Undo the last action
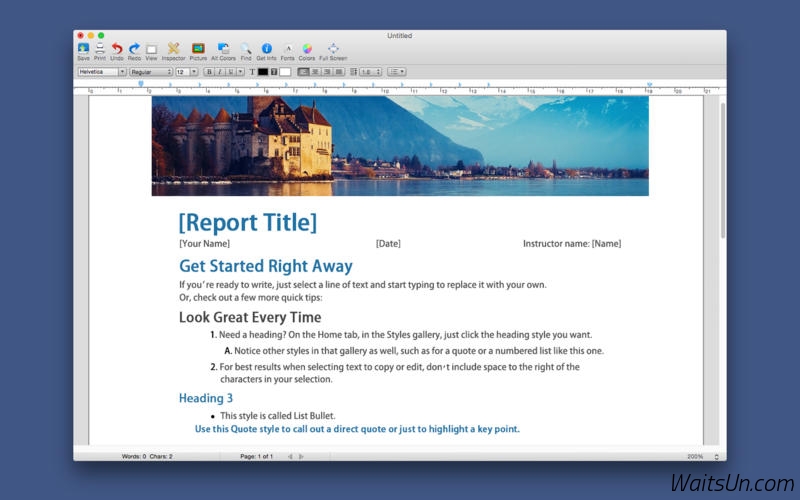This screenshot has height=500, width=800. coord(117,49)
